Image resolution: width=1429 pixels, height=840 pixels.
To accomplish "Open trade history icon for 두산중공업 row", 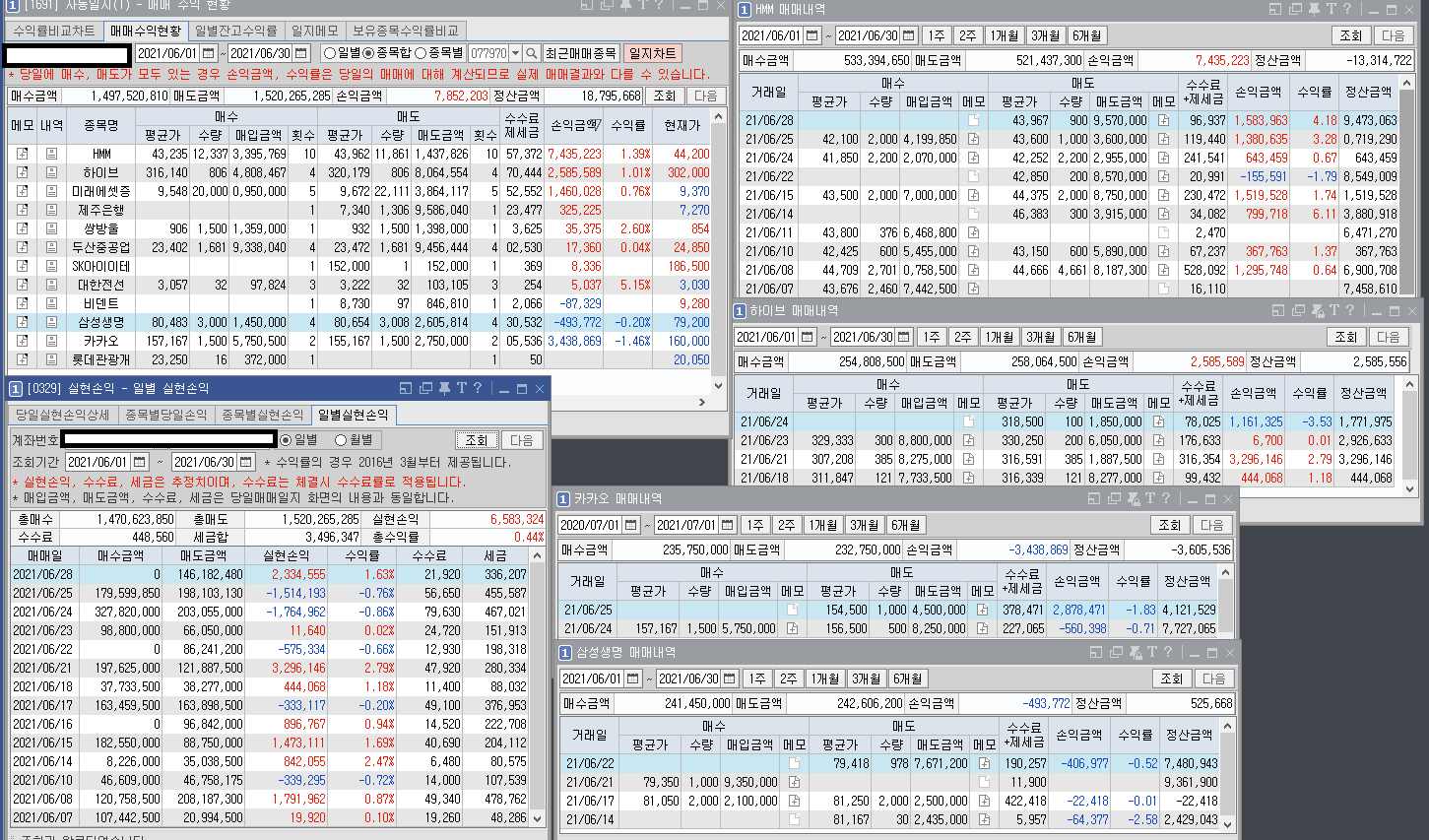I will (51, 247).
